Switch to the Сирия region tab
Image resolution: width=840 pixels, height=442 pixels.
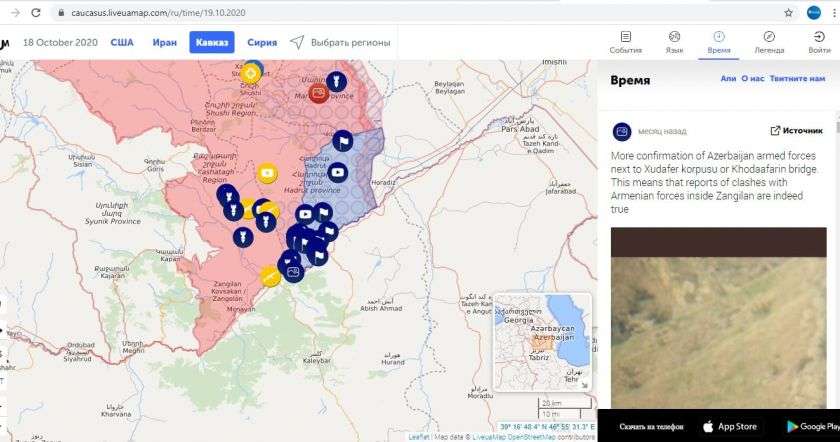262,42
